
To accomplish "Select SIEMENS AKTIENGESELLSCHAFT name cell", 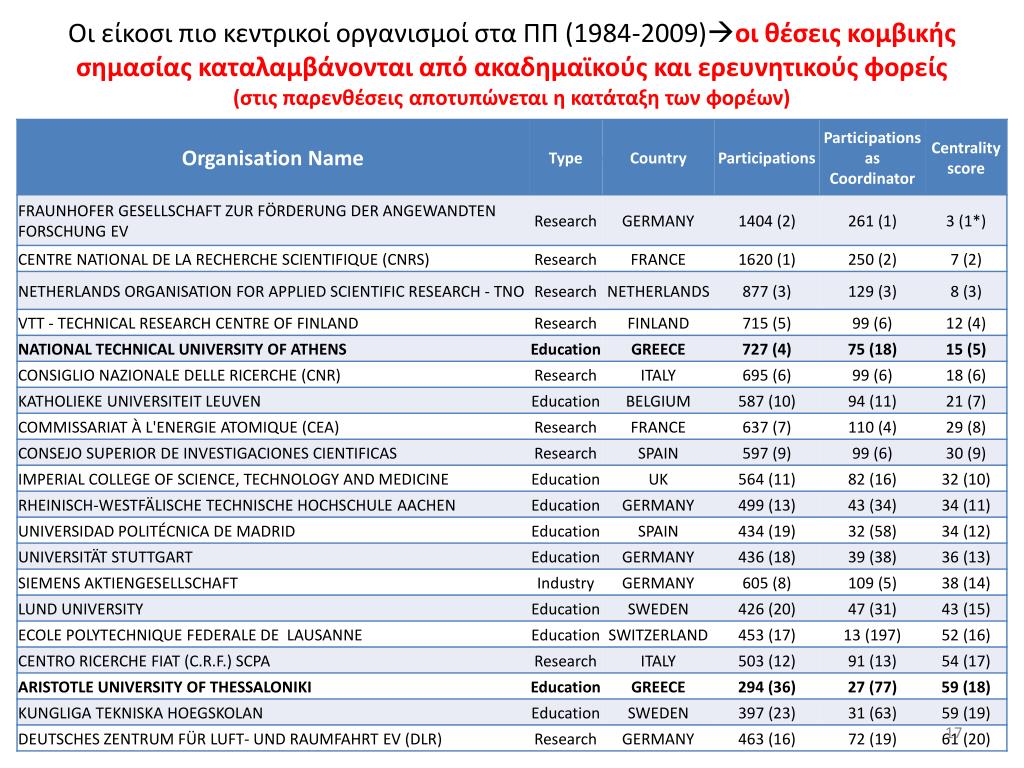I will pyautogui.click(x=128, y=583).
